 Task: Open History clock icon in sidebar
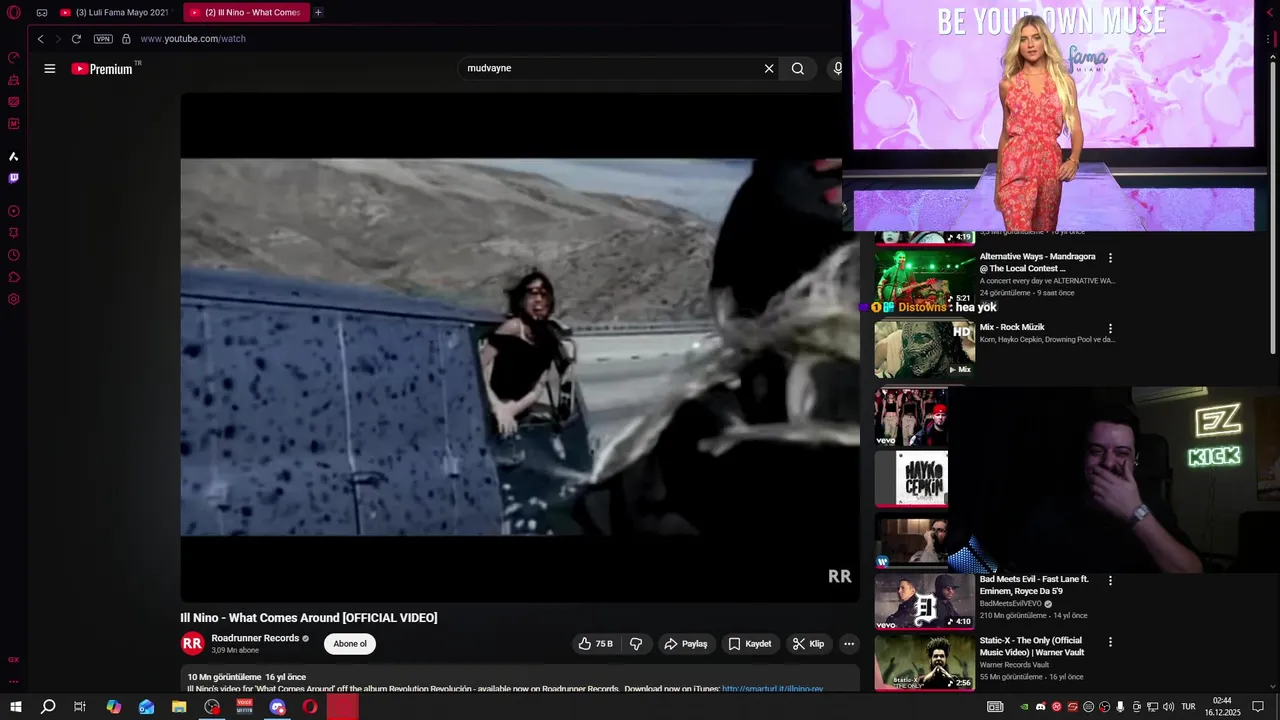[14, 255]
